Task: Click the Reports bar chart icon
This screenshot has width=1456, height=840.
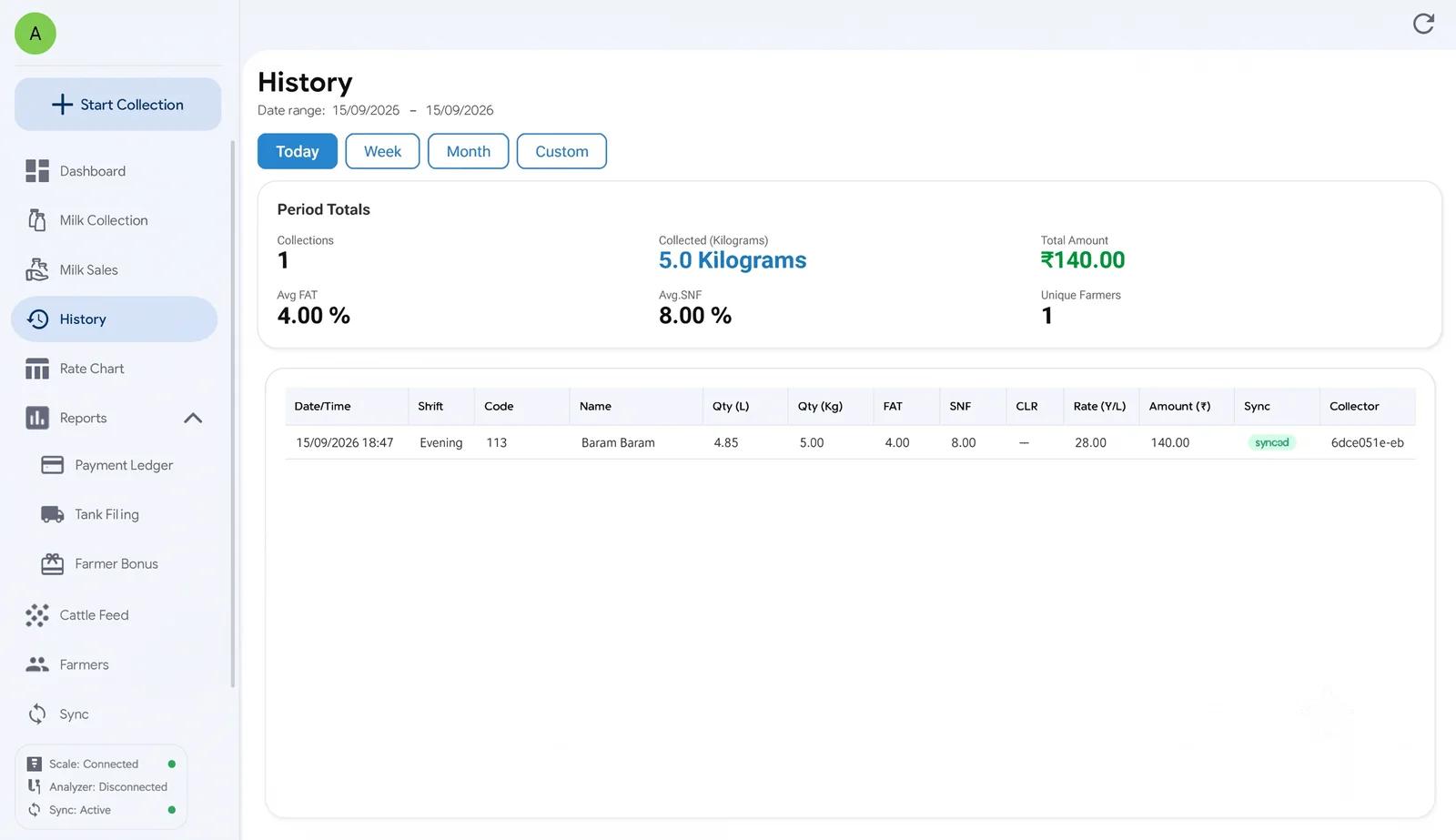Action: (37, 418)
